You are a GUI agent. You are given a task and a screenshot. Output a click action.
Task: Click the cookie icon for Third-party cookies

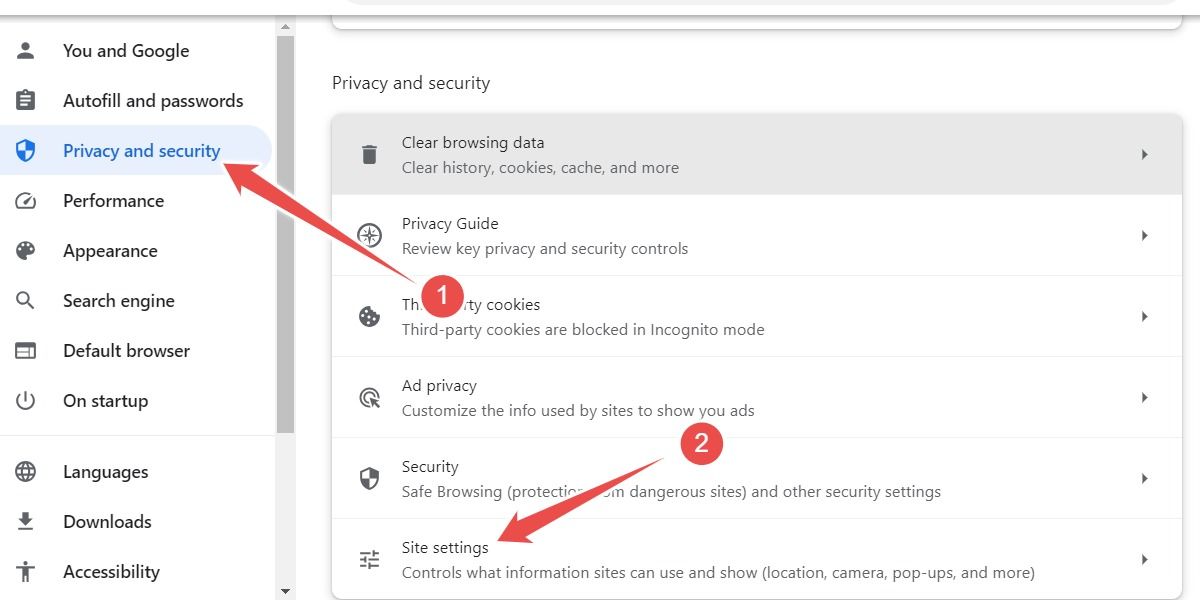pyautogui.click(x=369, y=316)
